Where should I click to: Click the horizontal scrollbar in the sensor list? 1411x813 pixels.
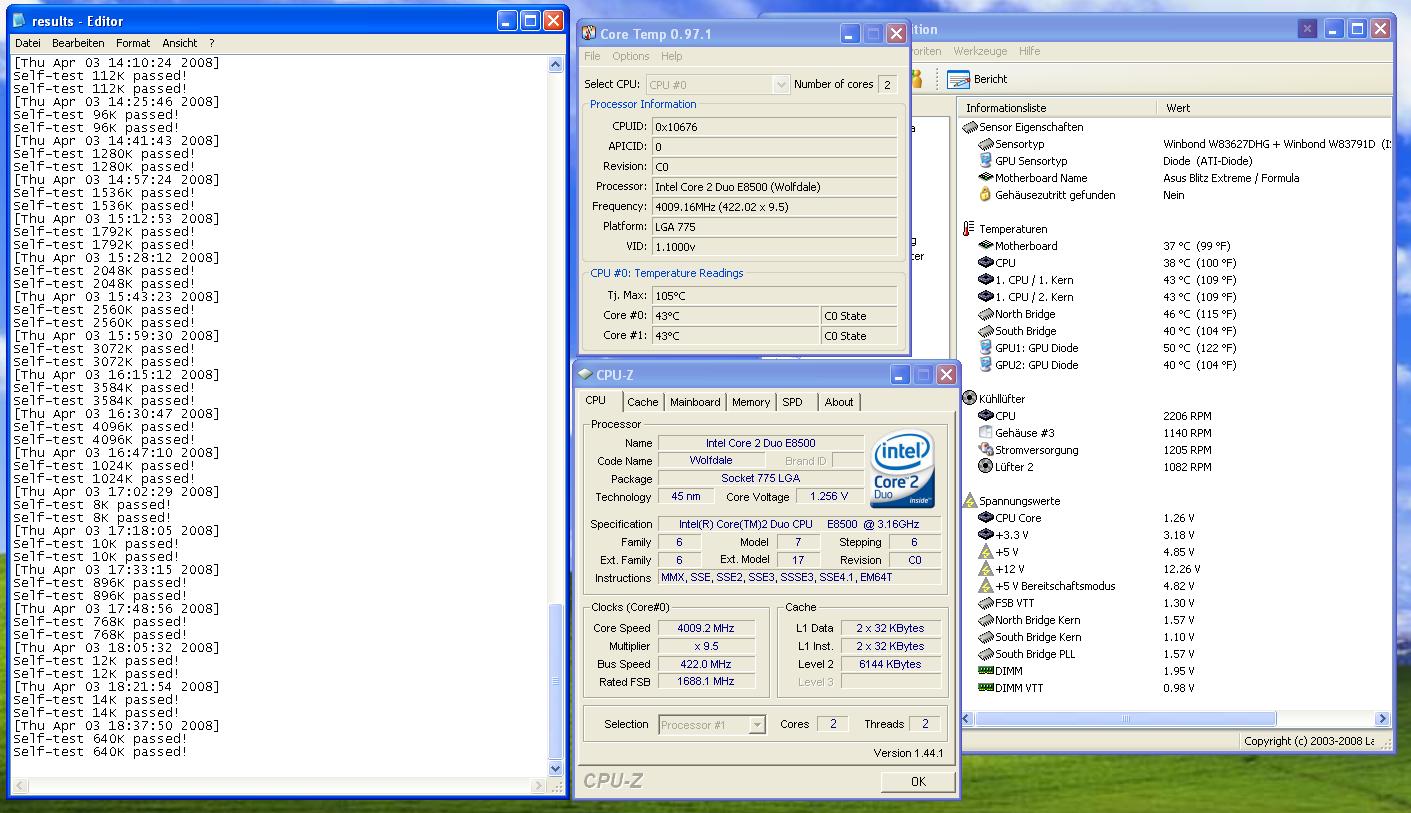point(1125,719)
